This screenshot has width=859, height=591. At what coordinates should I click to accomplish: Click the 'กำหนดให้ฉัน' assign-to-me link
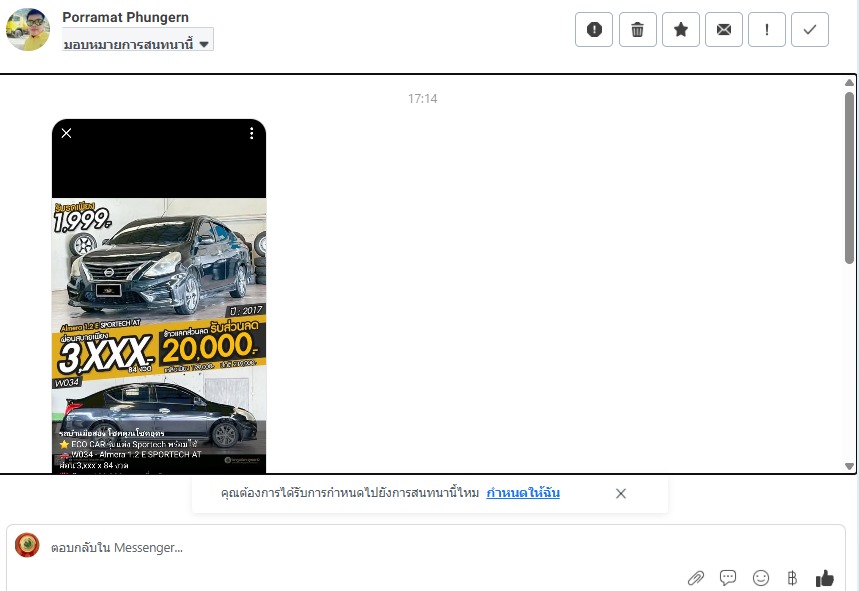point(523,493)
